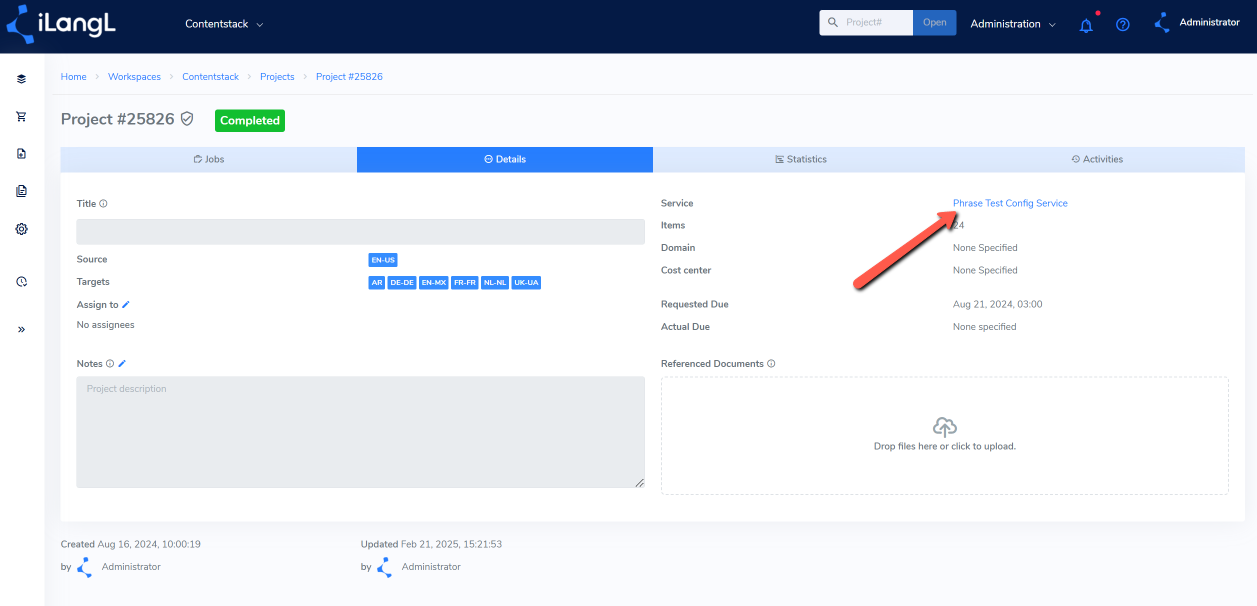
Task: Click the Administrator avatar icon in the header
Action: point(1163,23)
